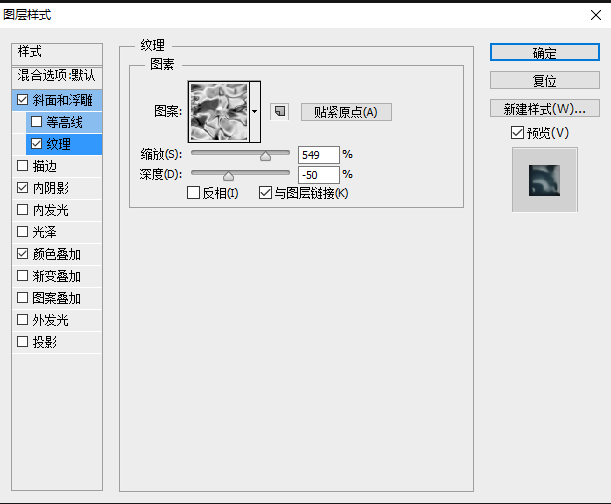Enable the 描边 checkbox

(23, 166)
